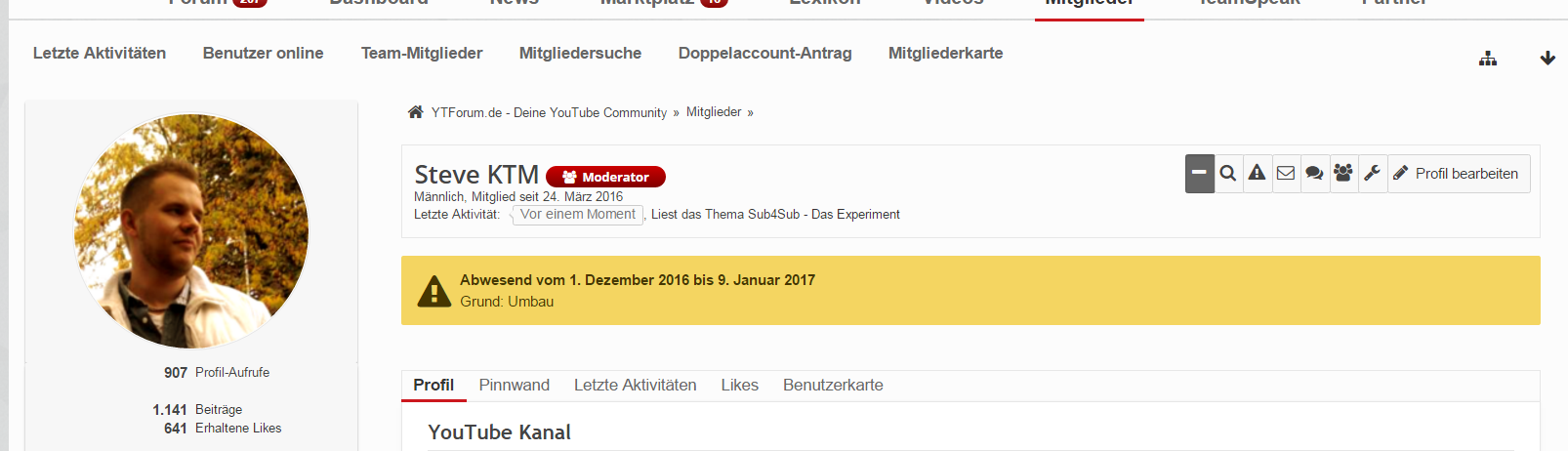The width and height of the screenshot is (1568, 451).
Task: Click Steve KTM's profile avatar
Action: 191,231
